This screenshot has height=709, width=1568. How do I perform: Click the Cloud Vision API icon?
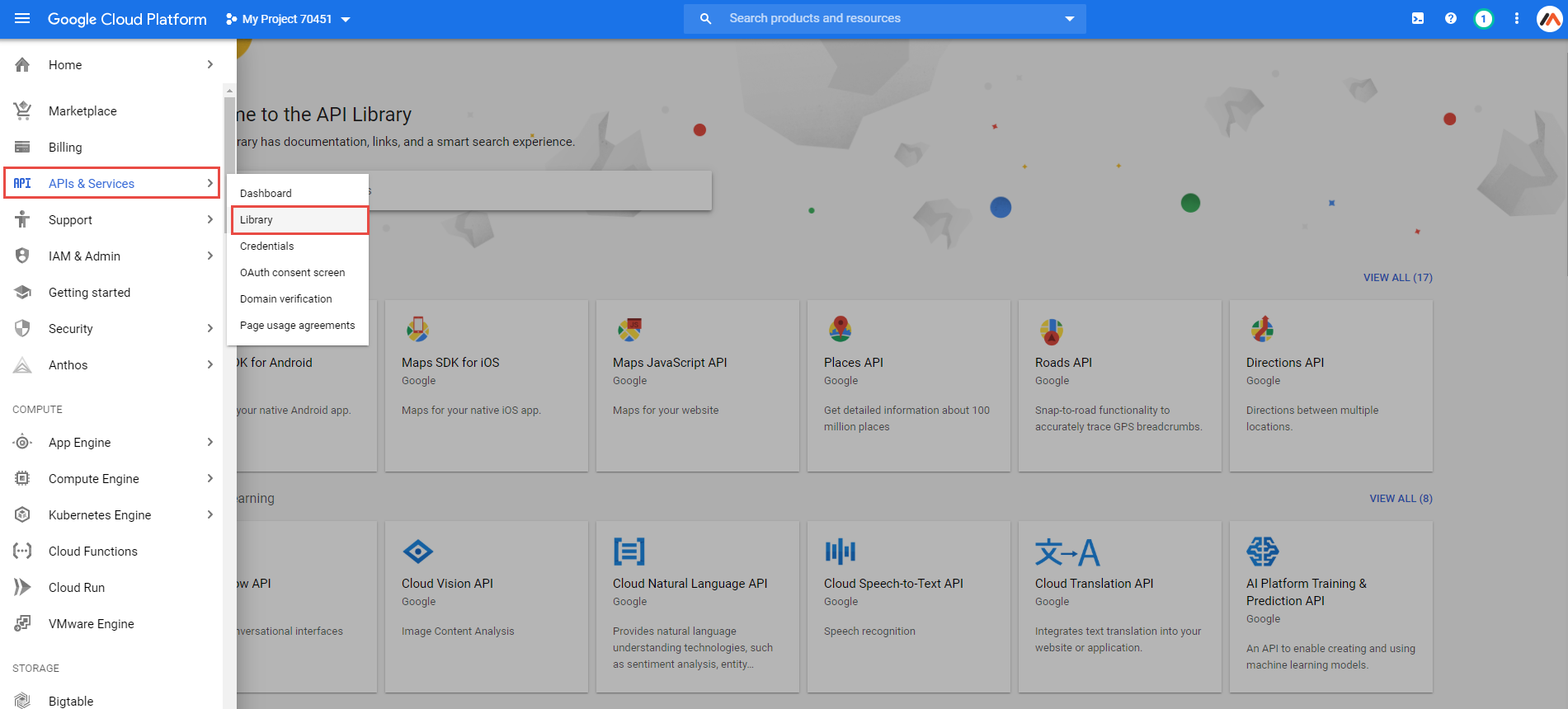click(x=418, y=552)
